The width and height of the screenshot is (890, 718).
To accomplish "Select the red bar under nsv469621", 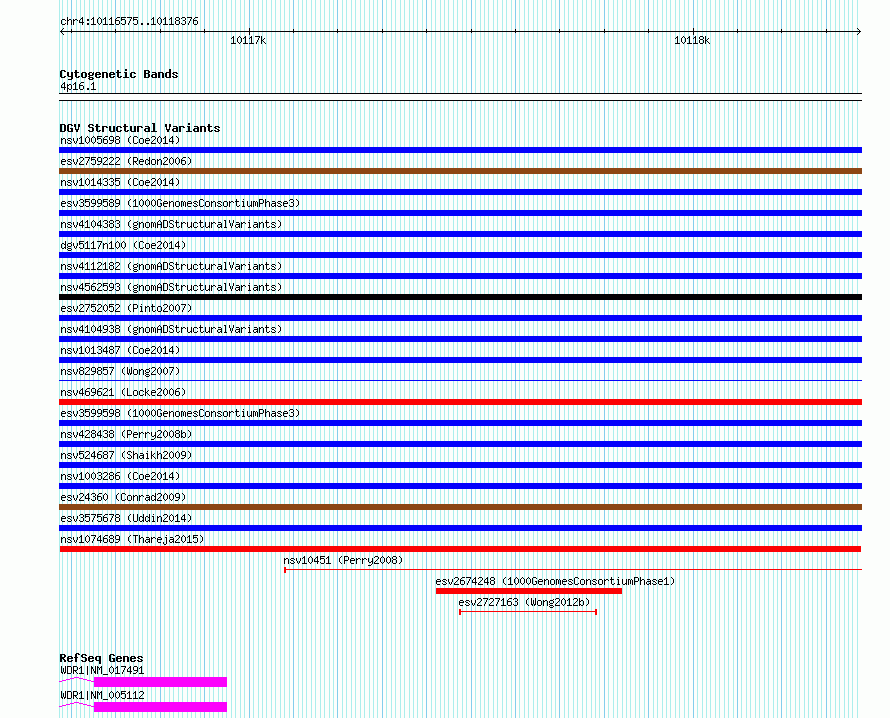I will click(x=460, y=402).
